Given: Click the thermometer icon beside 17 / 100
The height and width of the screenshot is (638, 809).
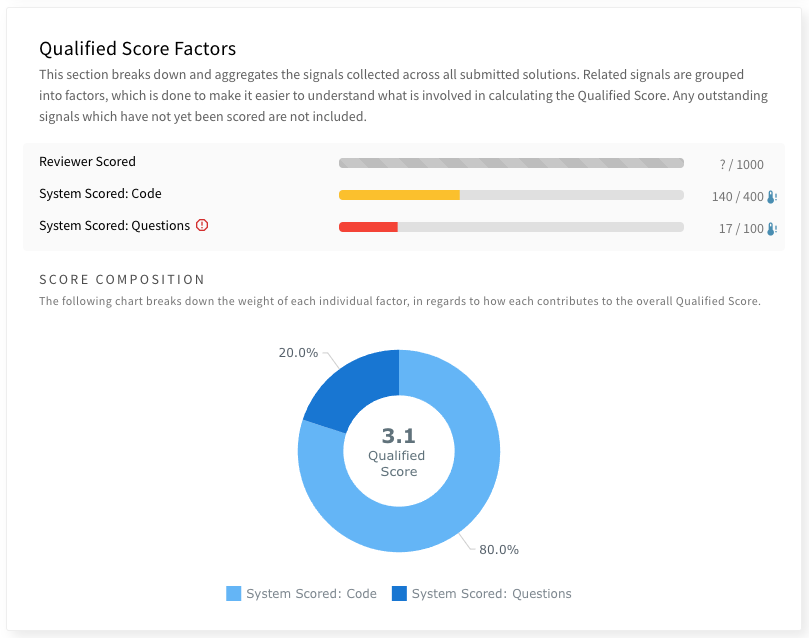Looking at the screenshot, I should coord(769,227).
